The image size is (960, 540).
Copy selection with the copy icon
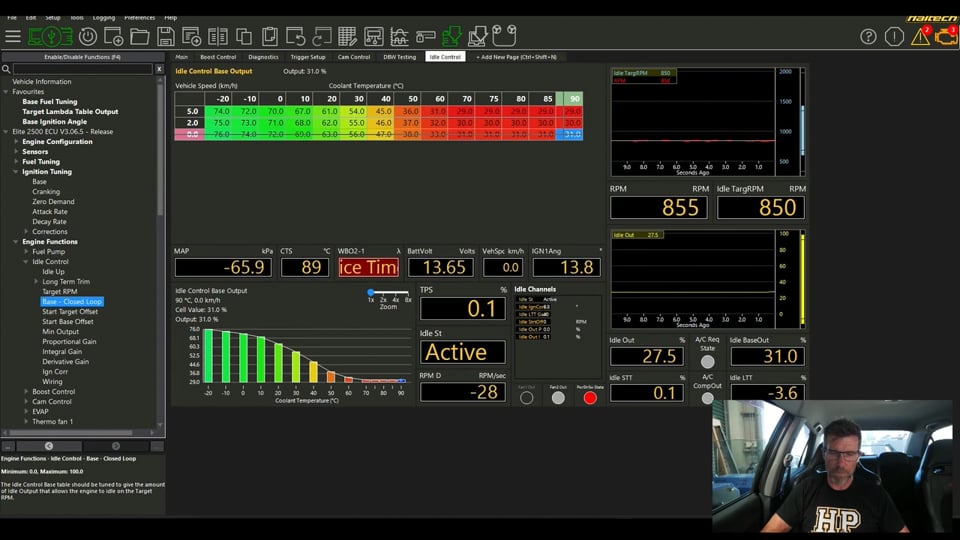pyautogui.click(x=244, y=37)
